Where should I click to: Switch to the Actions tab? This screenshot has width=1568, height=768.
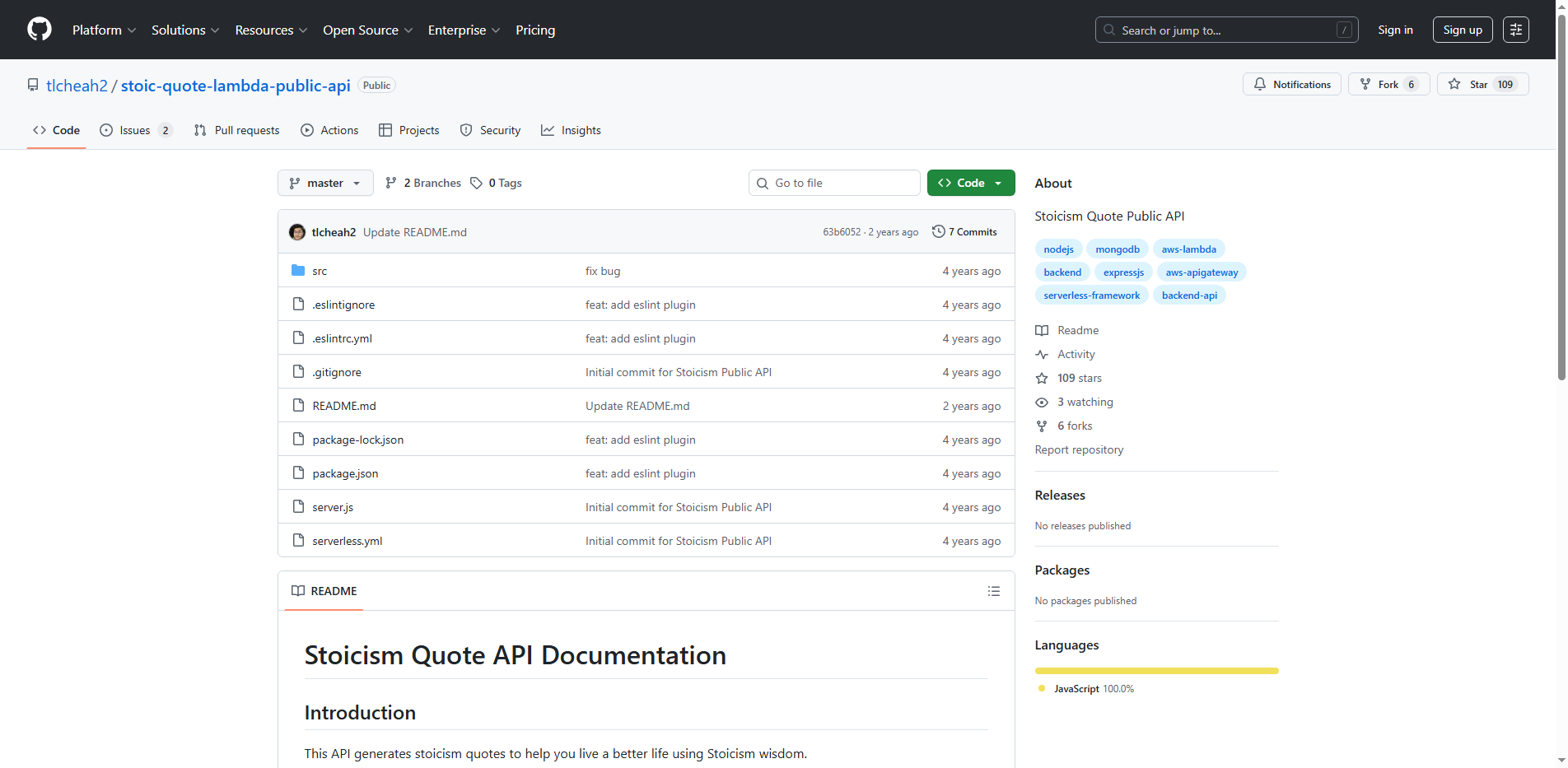(329, 130)
